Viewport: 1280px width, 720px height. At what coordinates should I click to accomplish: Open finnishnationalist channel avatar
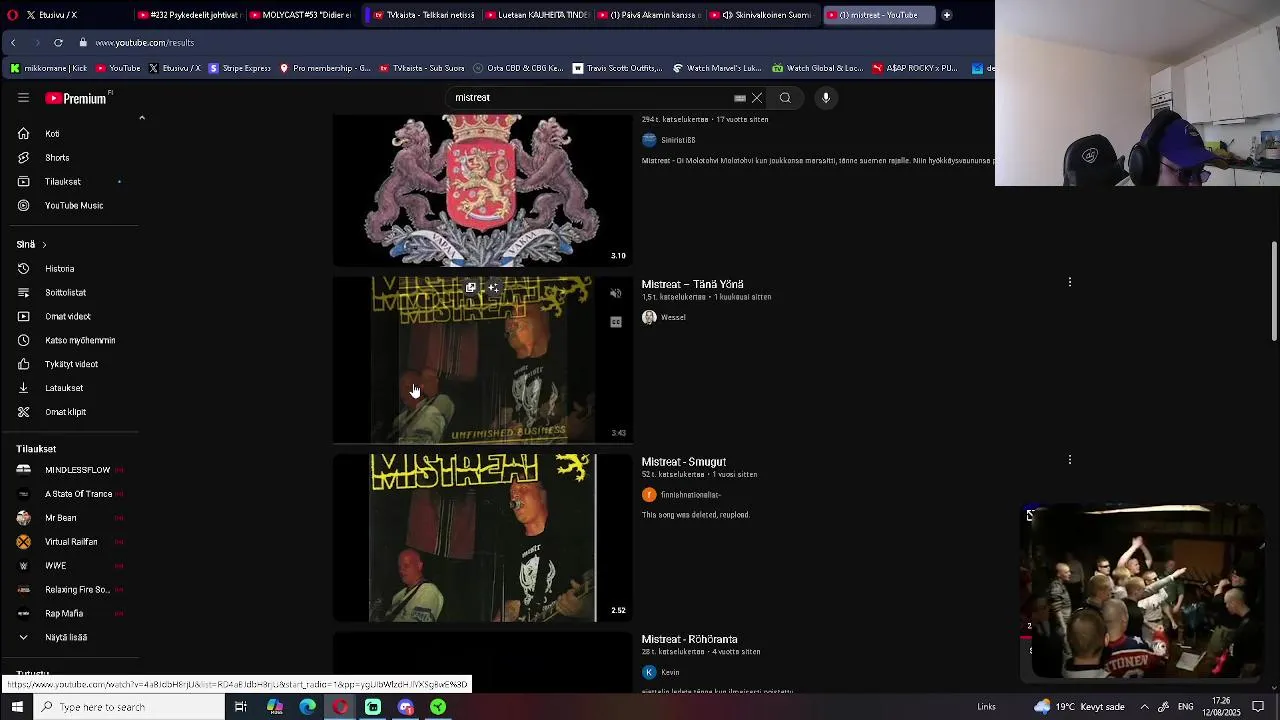click(649, 495)
